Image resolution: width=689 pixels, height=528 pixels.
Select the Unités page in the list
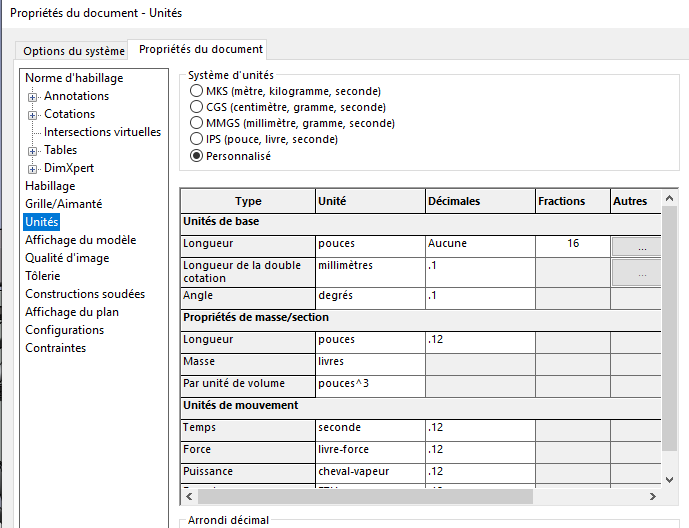click(x=42, y=222)
